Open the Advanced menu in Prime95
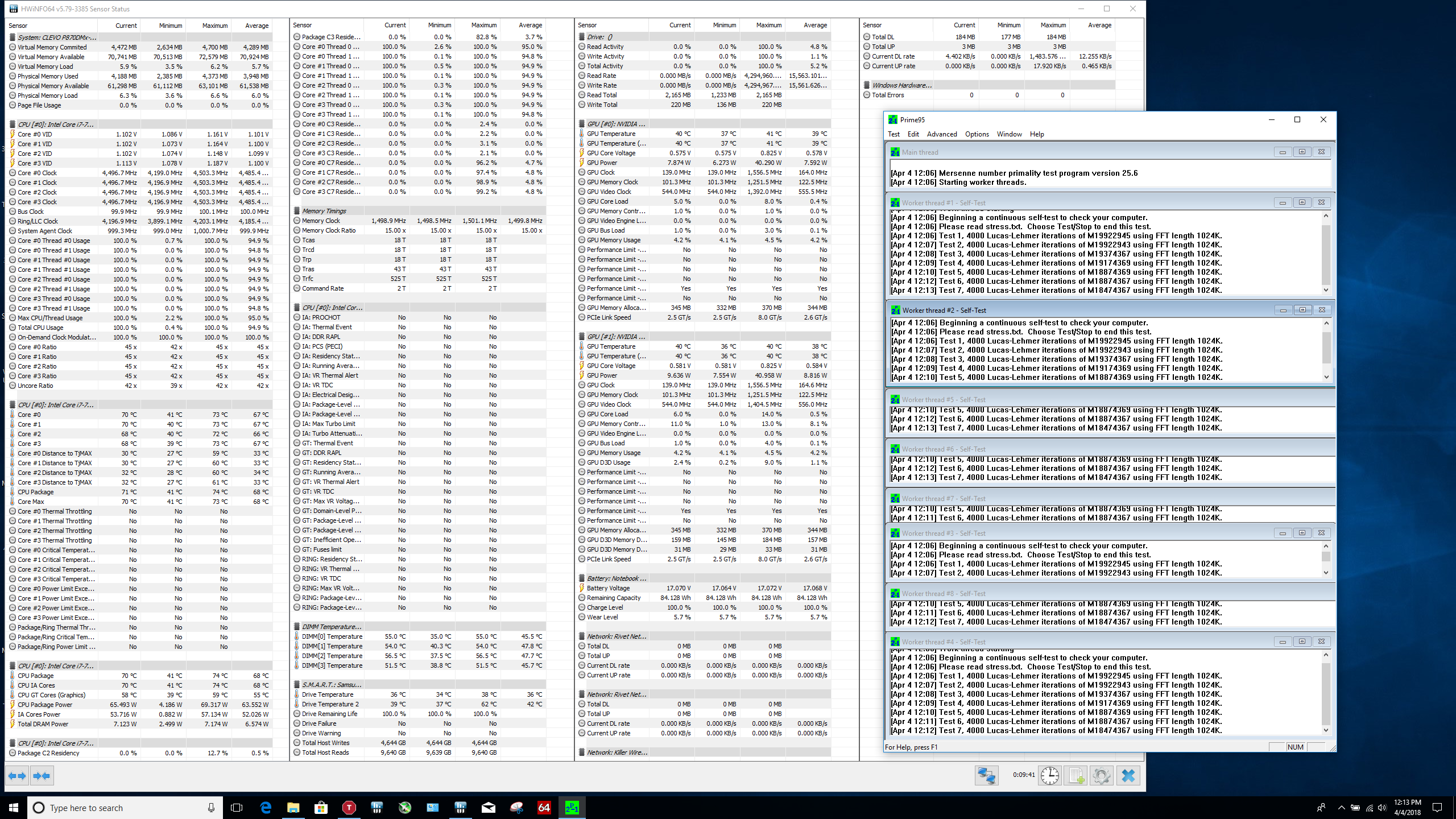The image size is (1456, 819). click(941, 134)
